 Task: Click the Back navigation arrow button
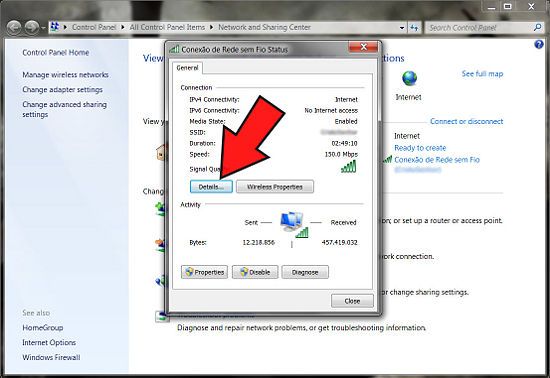tap(14, 27)
